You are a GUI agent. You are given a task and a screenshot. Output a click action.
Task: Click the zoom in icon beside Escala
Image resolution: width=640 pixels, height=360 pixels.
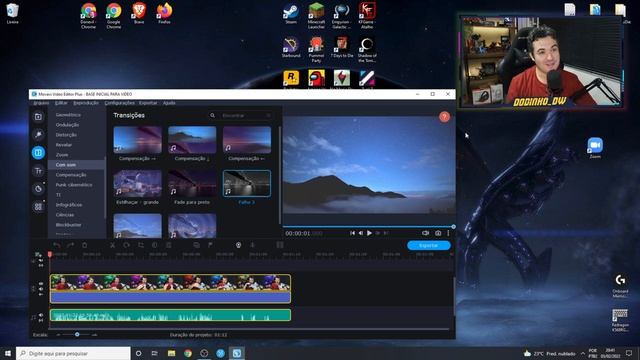coord(94,335)
